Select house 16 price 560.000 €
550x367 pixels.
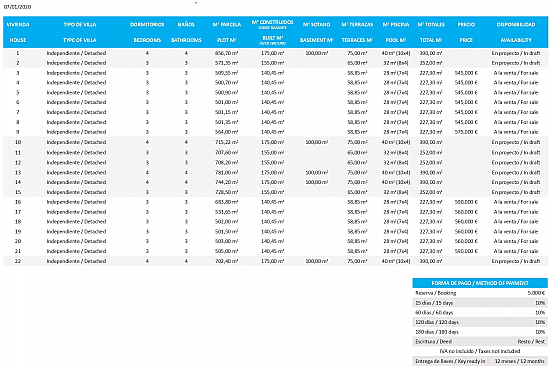[x=466, y=202]
